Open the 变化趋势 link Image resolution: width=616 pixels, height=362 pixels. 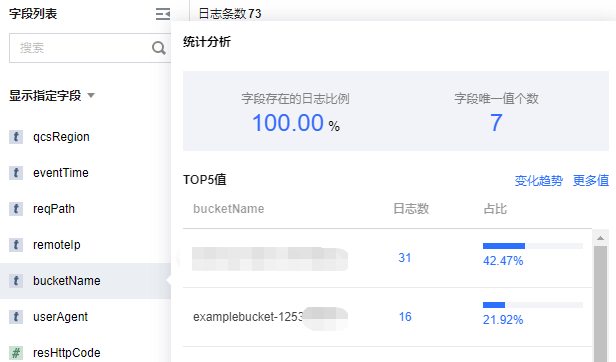(x=539, y=180)
